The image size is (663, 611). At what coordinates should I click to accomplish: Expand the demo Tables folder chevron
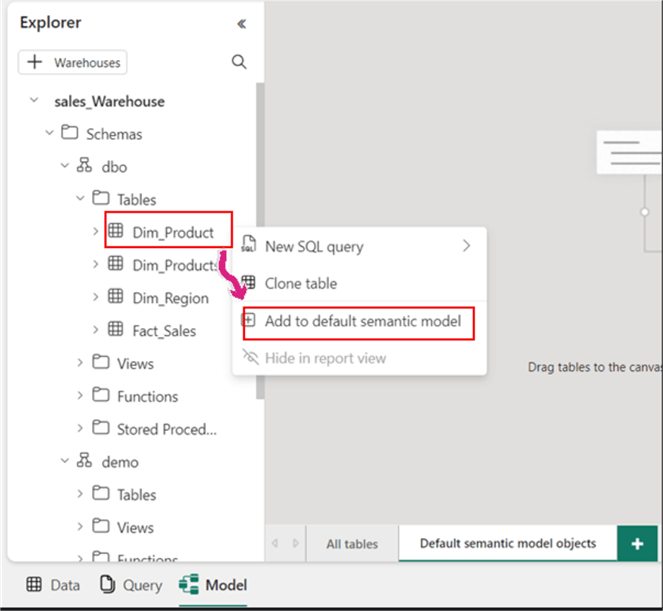[80, 493]
